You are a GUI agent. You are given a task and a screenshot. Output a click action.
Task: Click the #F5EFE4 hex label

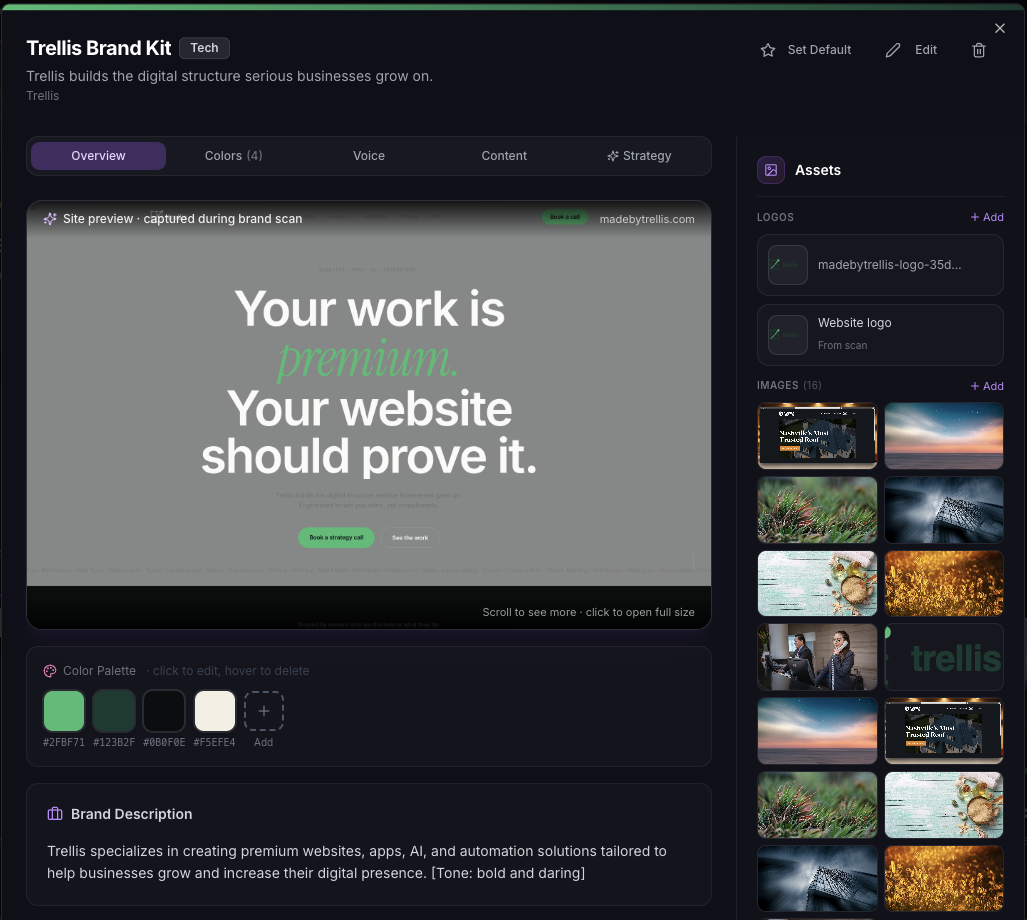[x=214, y=742]
